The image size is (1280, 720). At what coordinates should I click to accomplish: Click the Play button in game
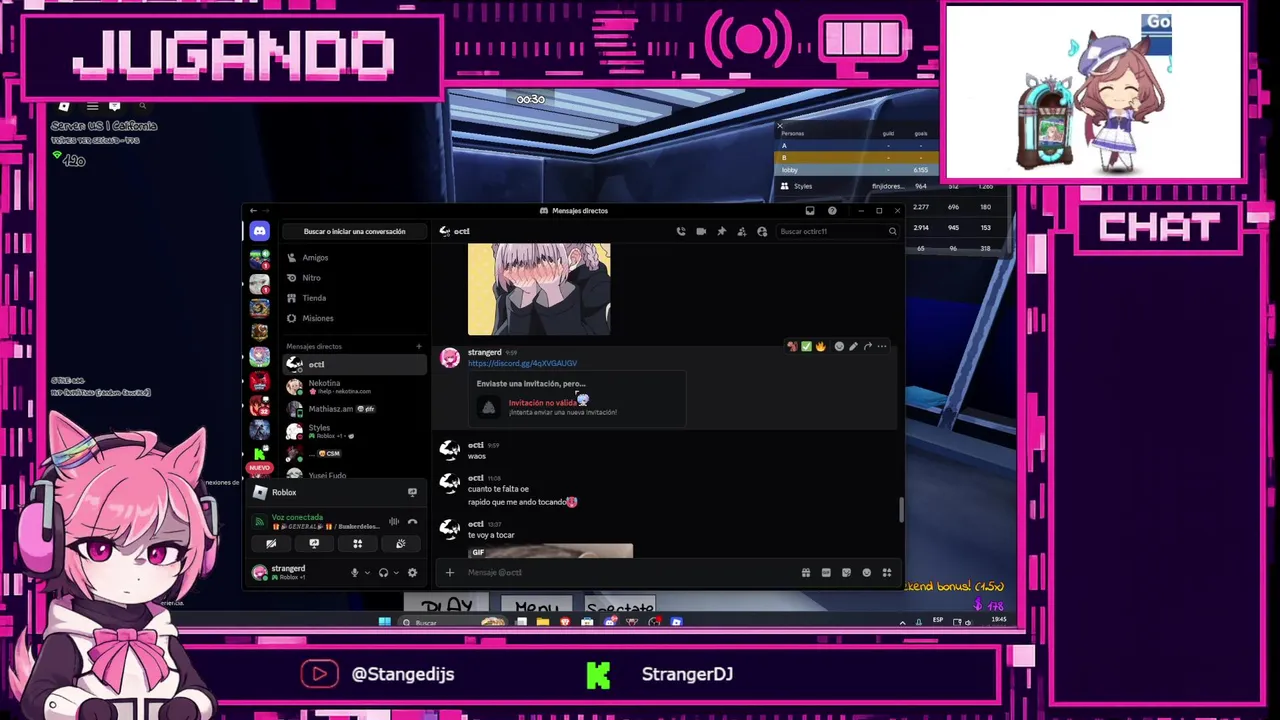point(446,603)
